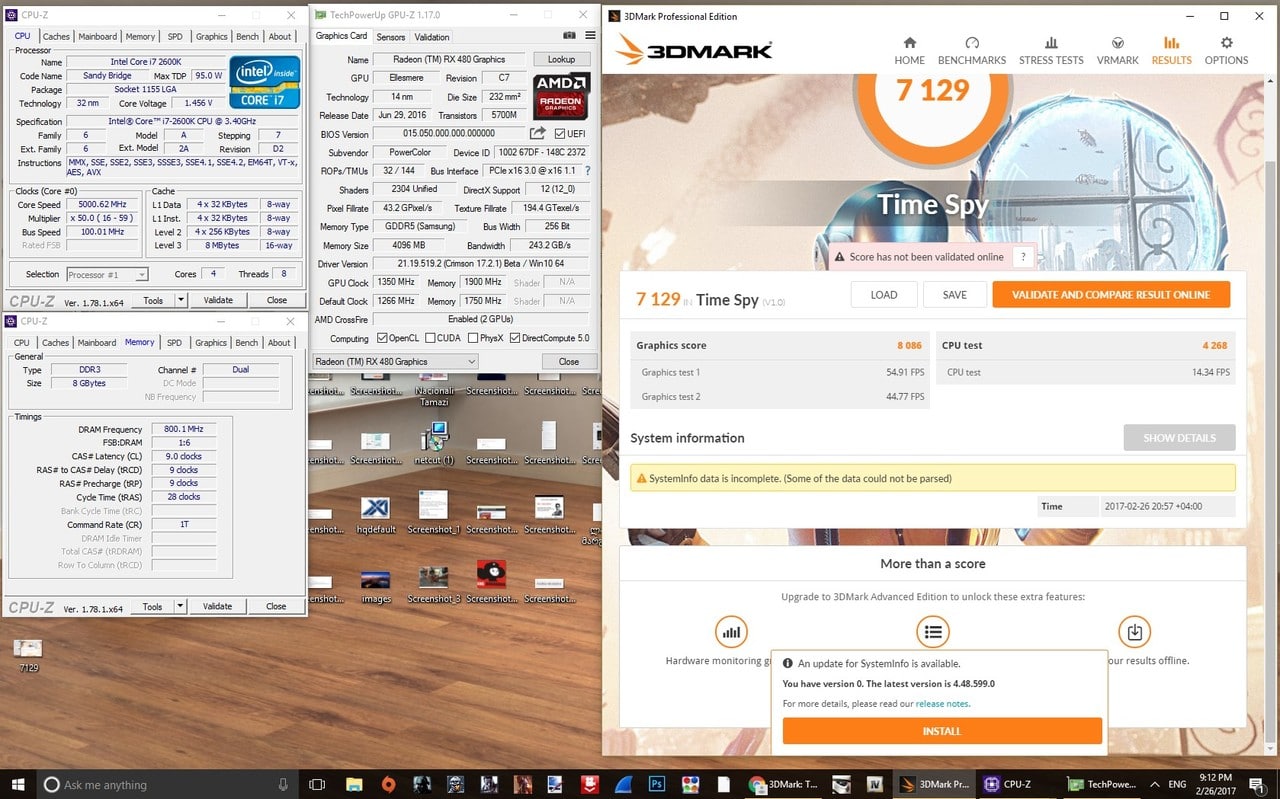Open About tab in bottom CPU-Z Memory window
1280x799 pixels.
tap(279, 343)
